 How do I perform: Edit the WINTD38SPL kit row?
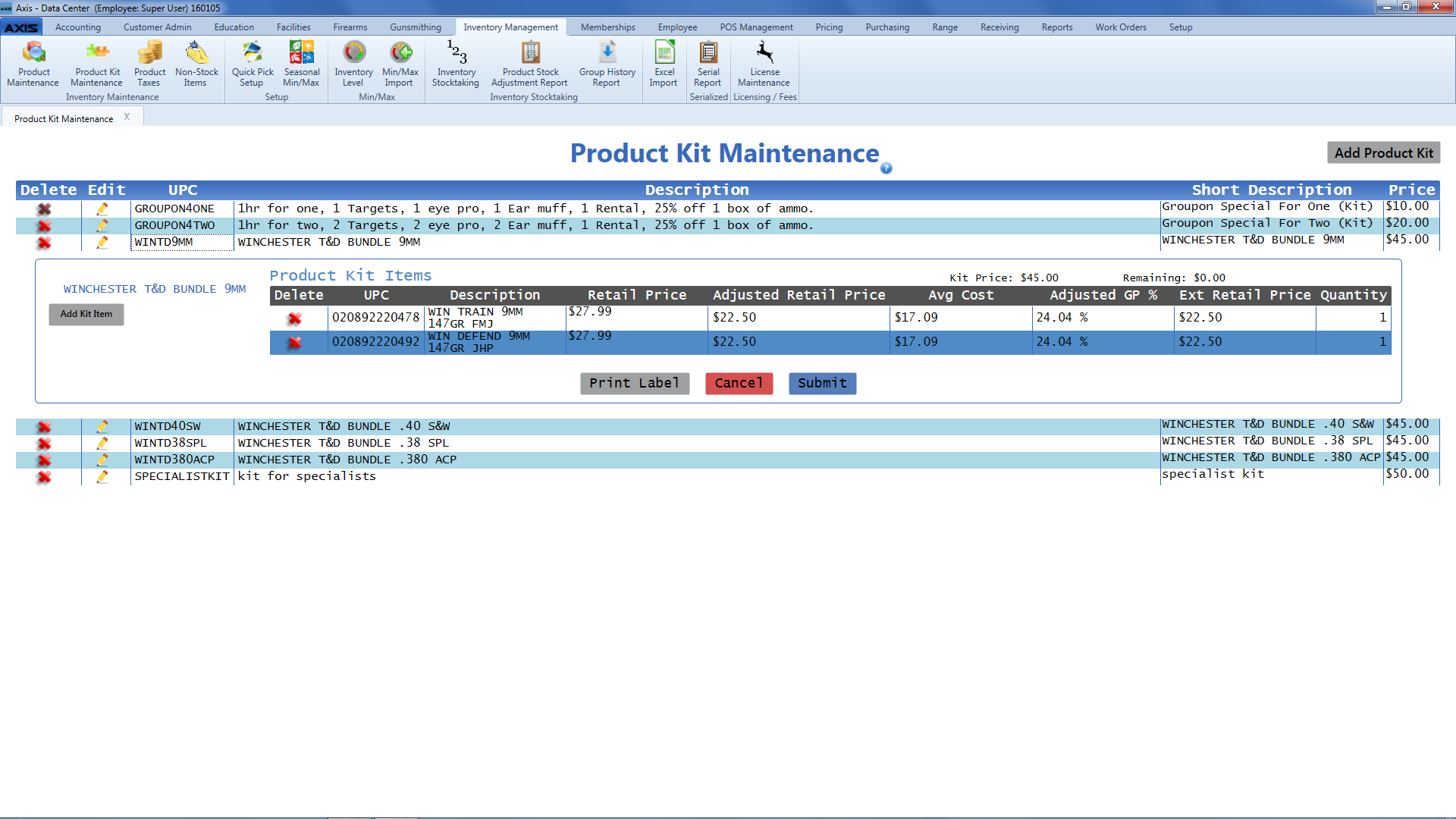[x=102, y=443]
